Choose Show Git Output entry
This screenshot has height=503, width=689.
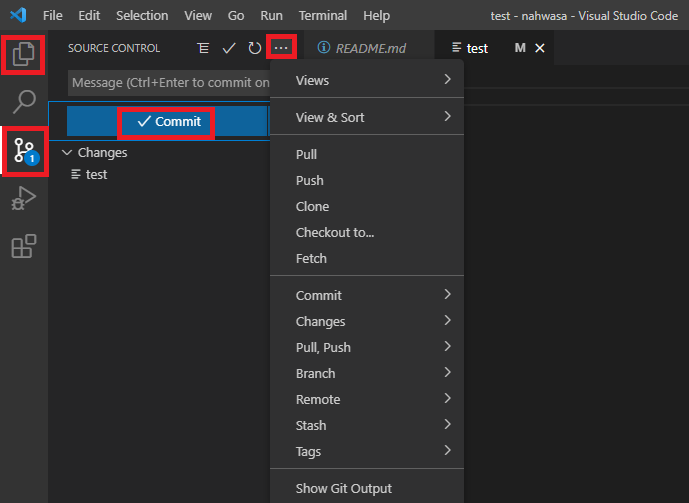coord(367,488)
